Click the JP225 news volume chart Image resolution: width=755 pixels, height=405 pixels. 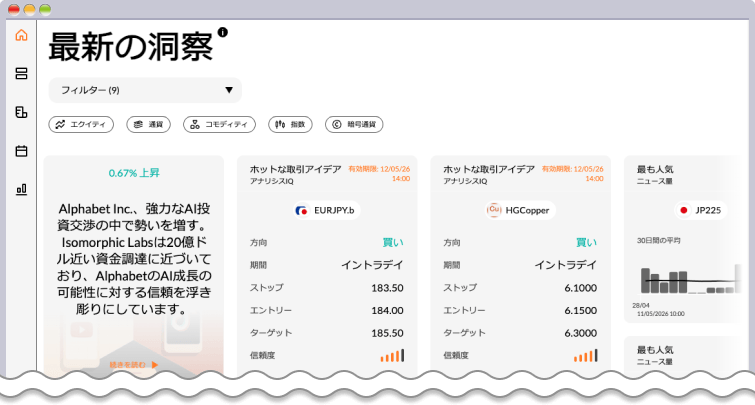pyautogui.click(x=690, y=279)
